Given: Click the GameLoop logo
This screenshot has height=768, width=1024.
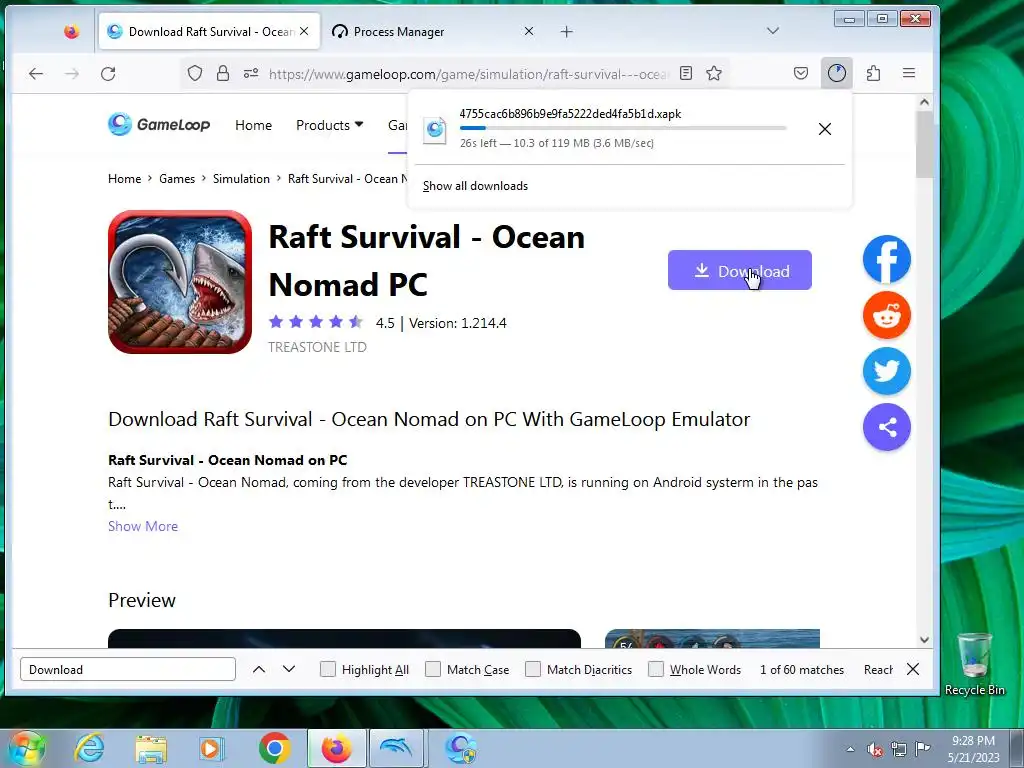Looking at the screenshot, I should (159, 124).
